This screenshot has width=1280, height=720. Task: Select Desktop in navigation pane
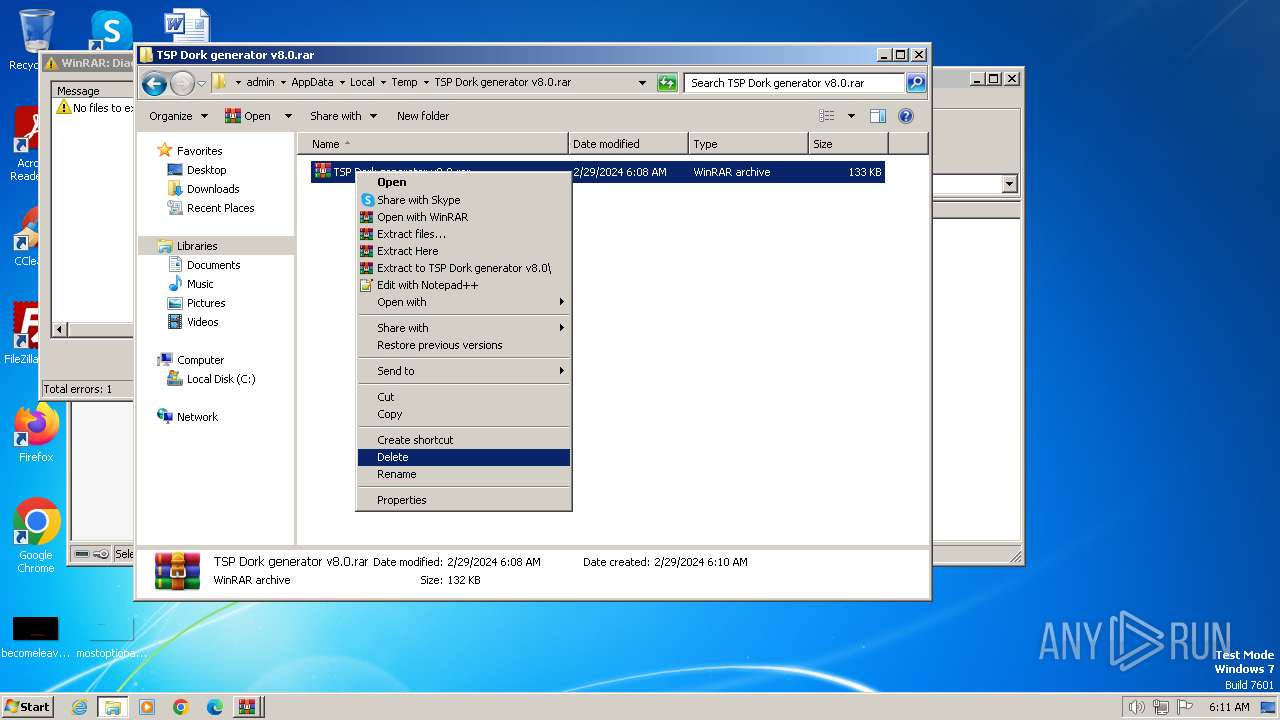tap(206, 170)
